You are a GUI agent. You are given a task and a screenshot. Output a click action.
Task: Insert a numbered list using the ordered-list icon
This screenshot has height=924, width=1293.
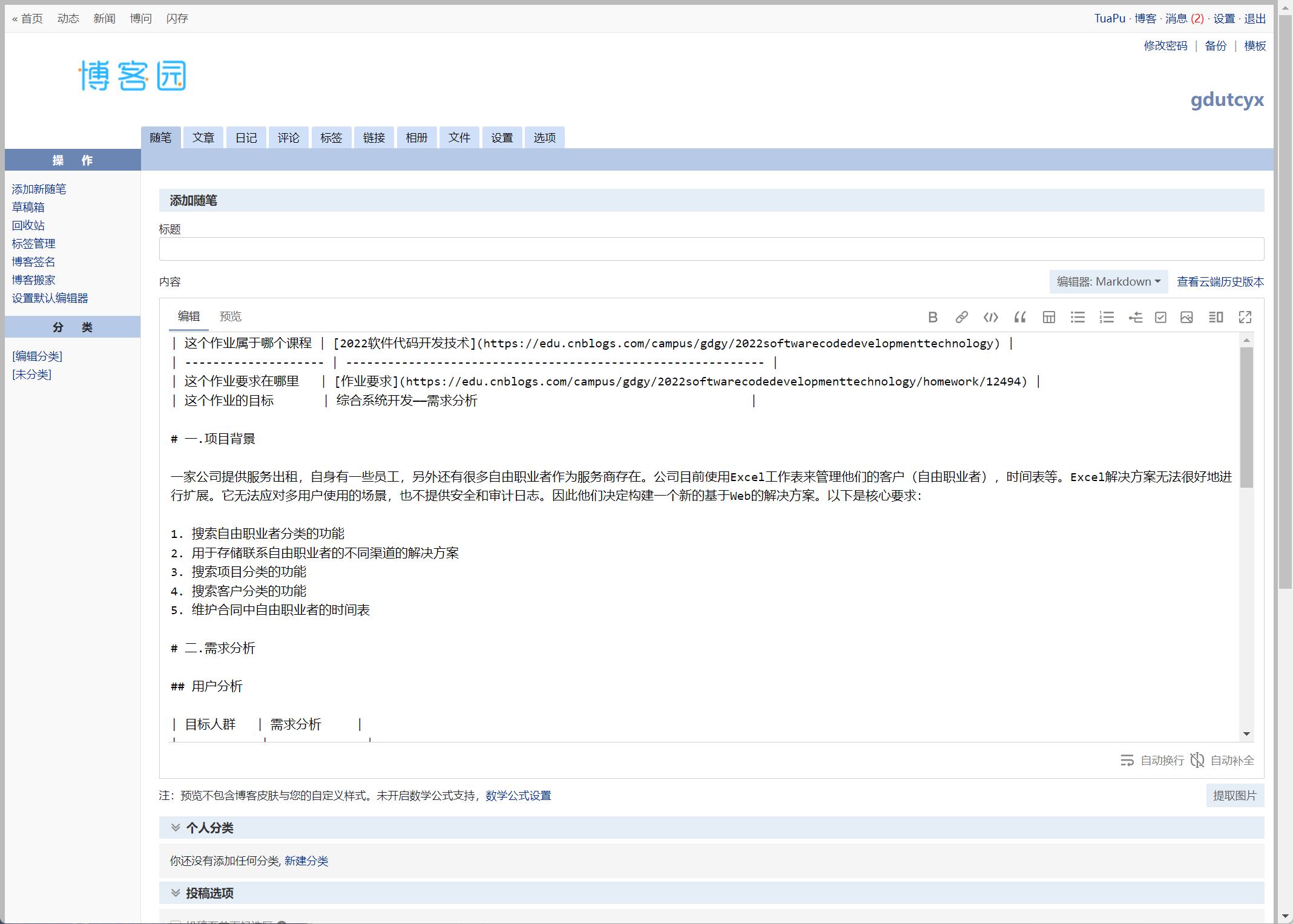click(1107, 317)
